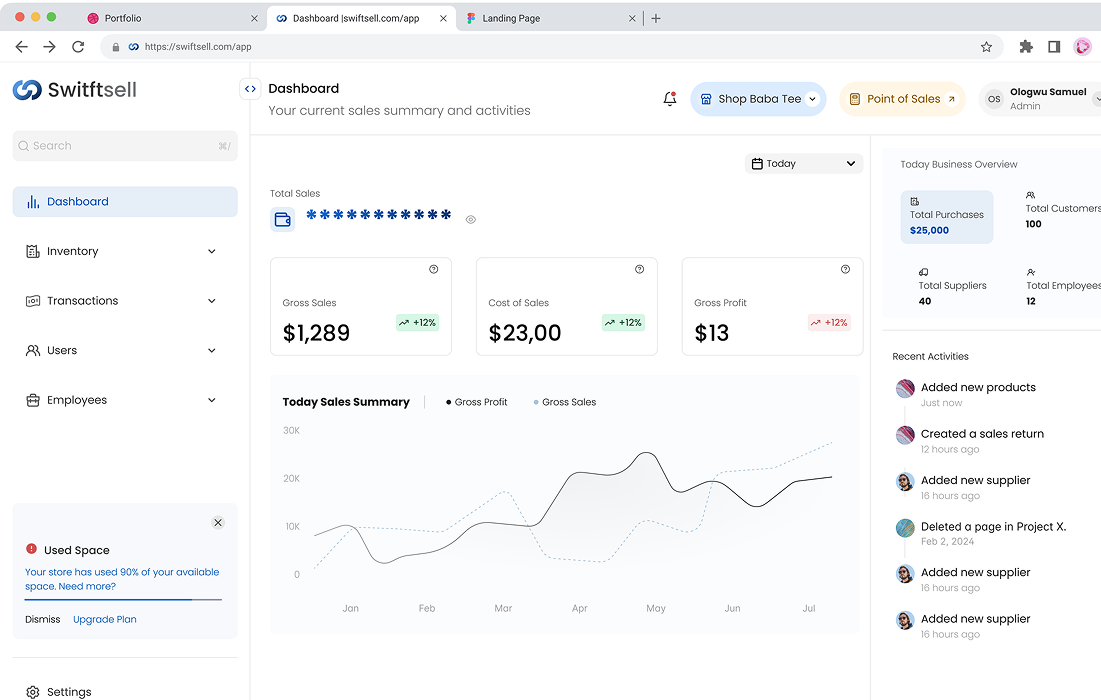Click the Transactions icon in sidebar
The width and height of the screenshot is (1101, 700).
click(x=33, y=301)
